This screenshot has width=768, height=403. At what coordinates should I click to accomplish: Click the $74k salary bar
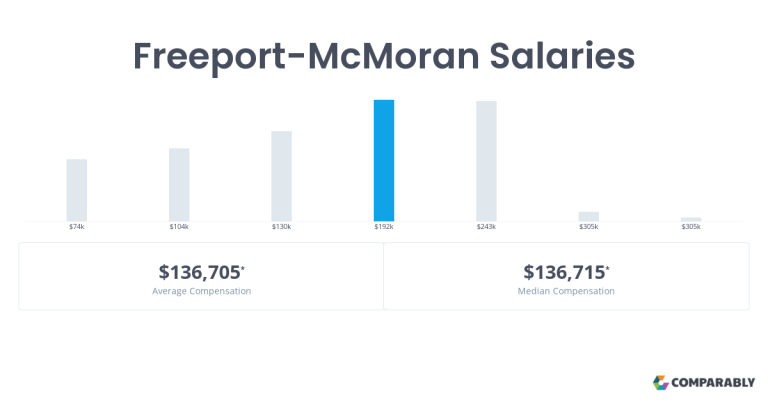[x=77, y=190]
